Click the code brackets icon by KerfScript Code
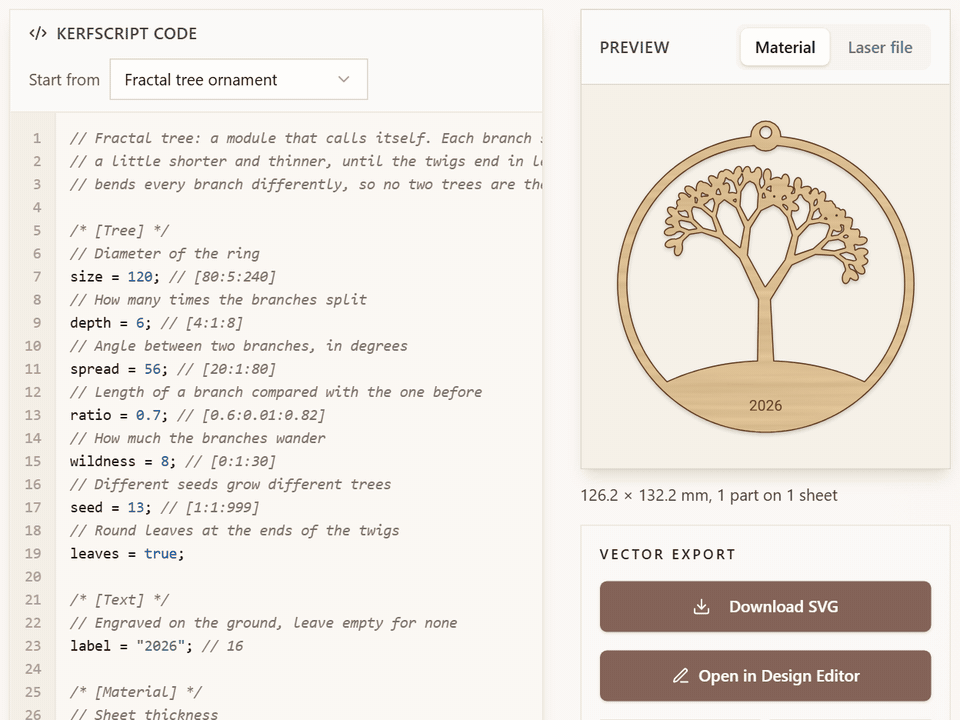 pyautogui.click(x=38, y=33)
